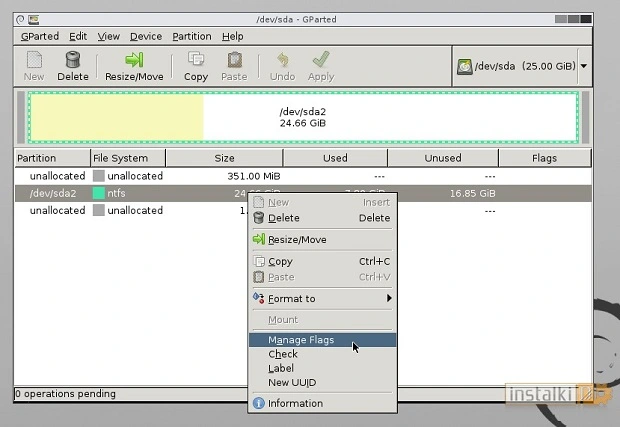Click the green ntfs color swatch
620x427 pixels.
[x=99, y=193]
